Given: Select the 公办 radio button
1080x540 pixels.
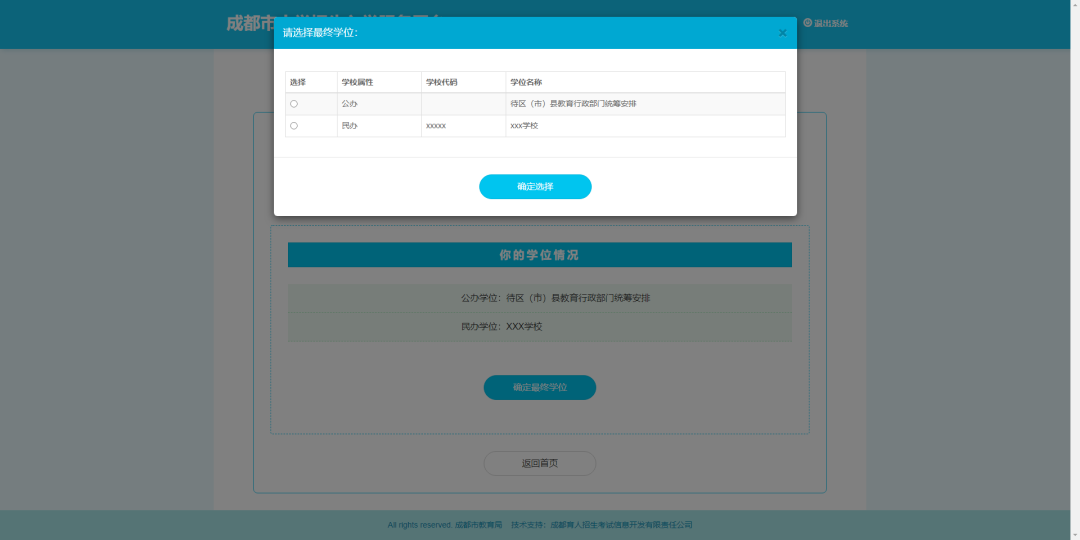Looking at the screenshot, I should 294,104.
